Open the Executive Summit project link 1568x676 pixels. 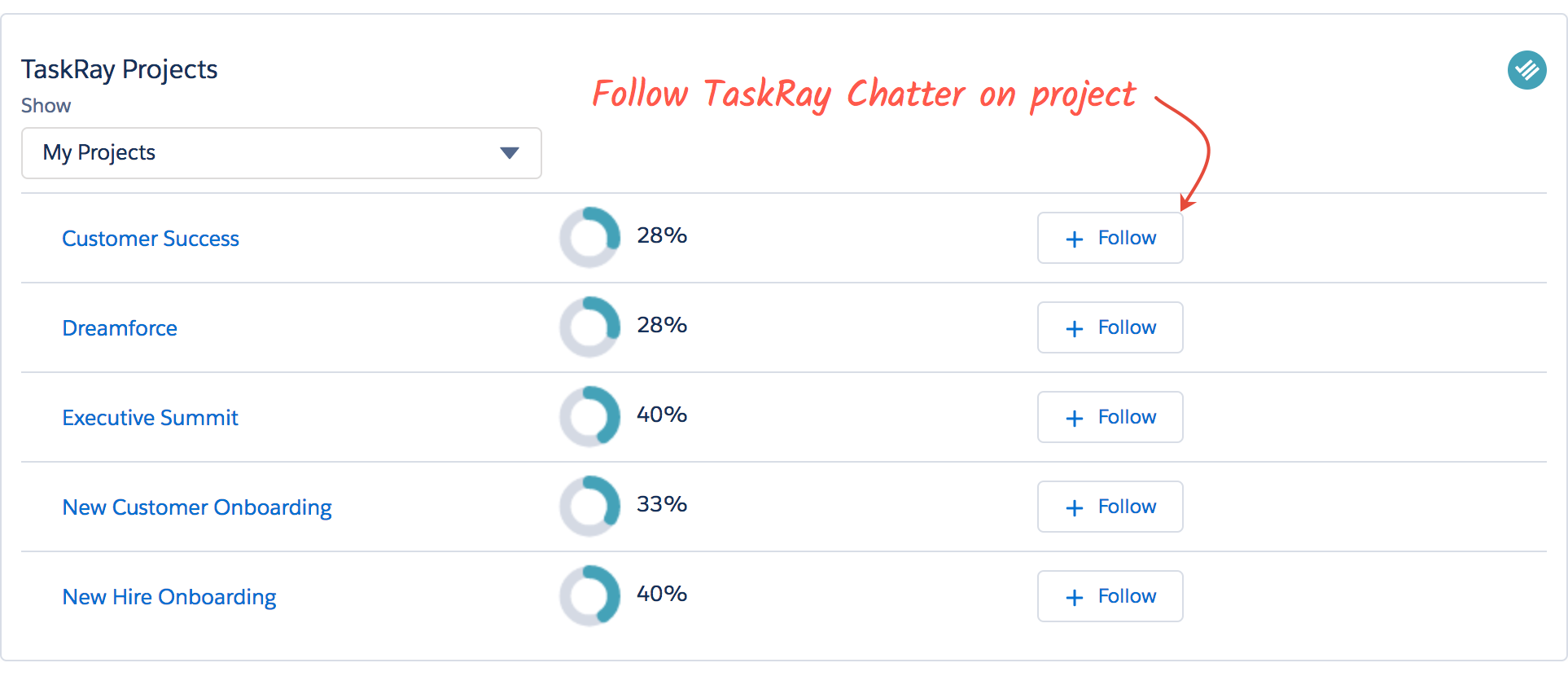point(150,418)
